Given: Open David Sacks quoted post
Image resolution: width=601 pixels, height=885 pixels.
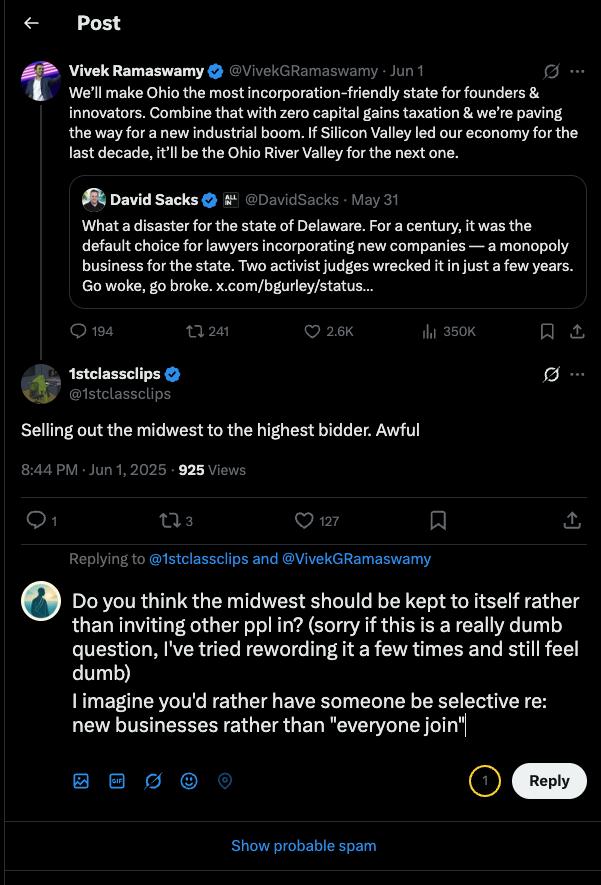Looking at the screenshot, I should pos(328,242).
